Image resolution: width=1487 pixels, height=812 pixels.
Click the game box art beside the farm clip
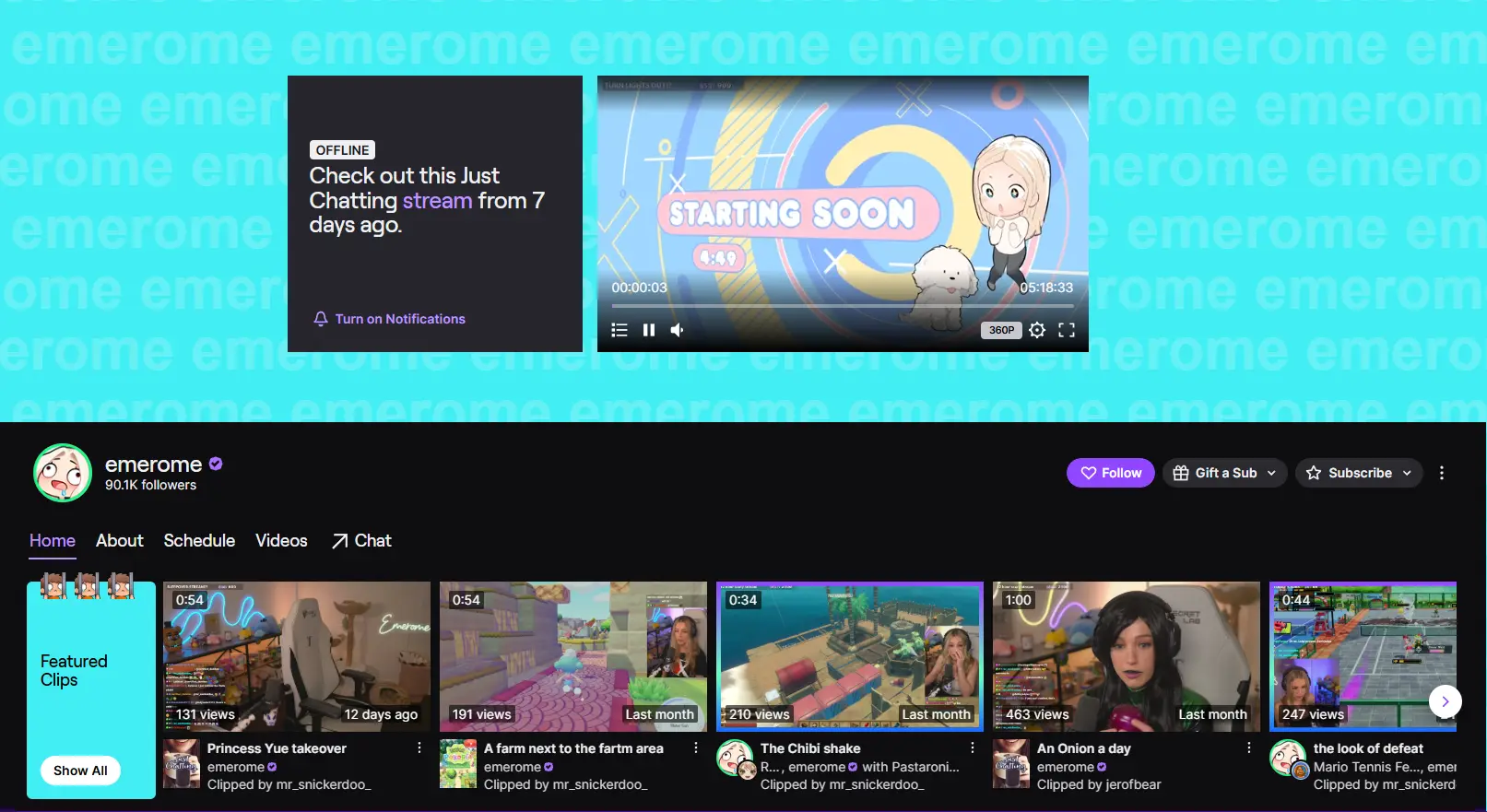point(458,764)
